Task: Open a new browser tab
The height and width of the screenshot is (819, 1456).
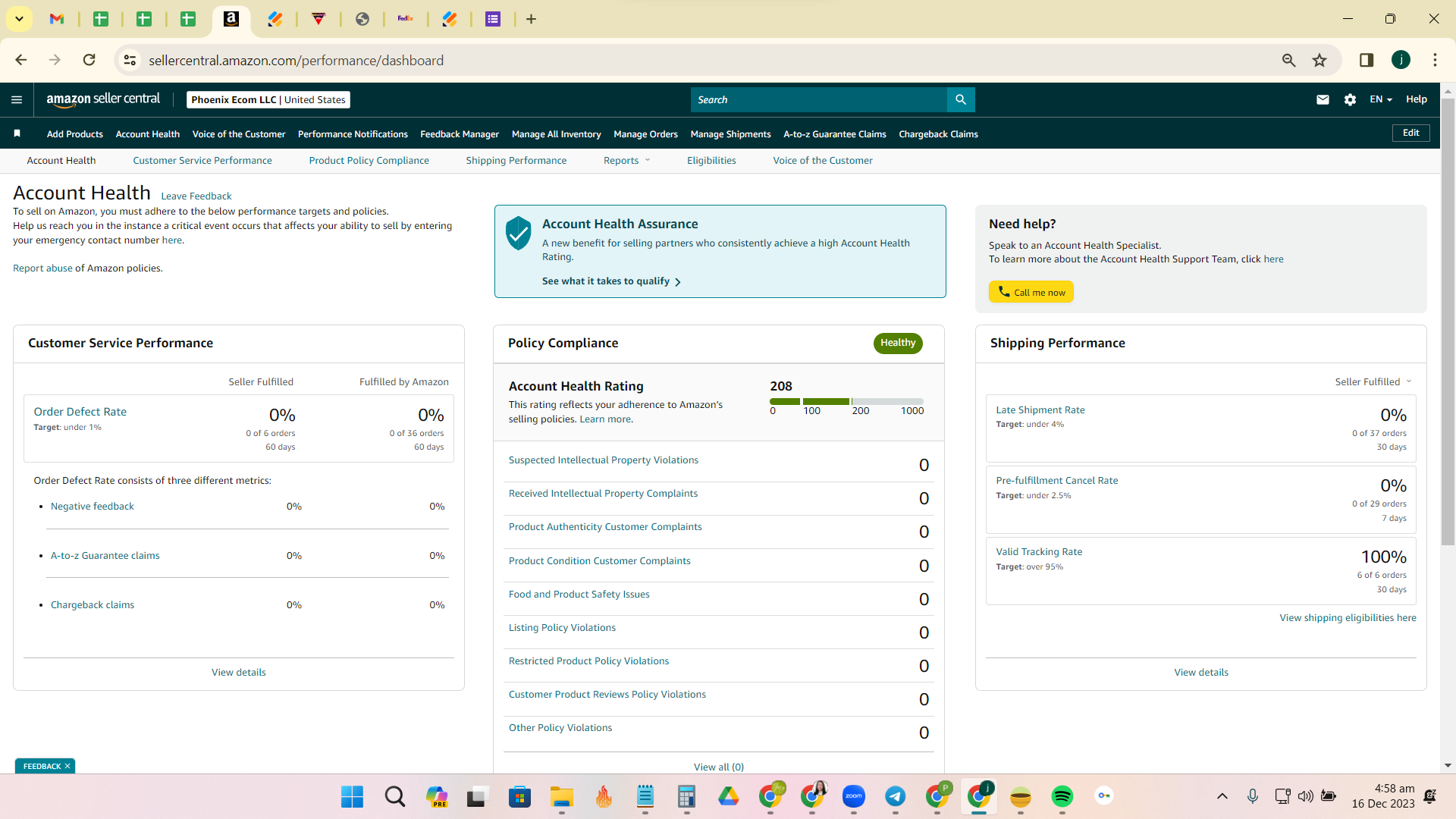Action: (531, 19)
